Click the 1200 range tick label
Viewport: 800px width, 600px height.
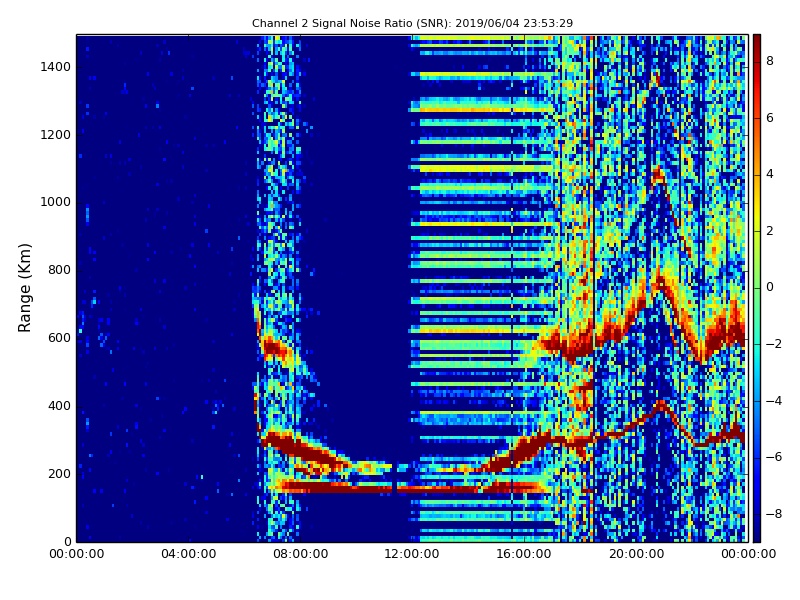pyautogui.click(x=56, y=135)
